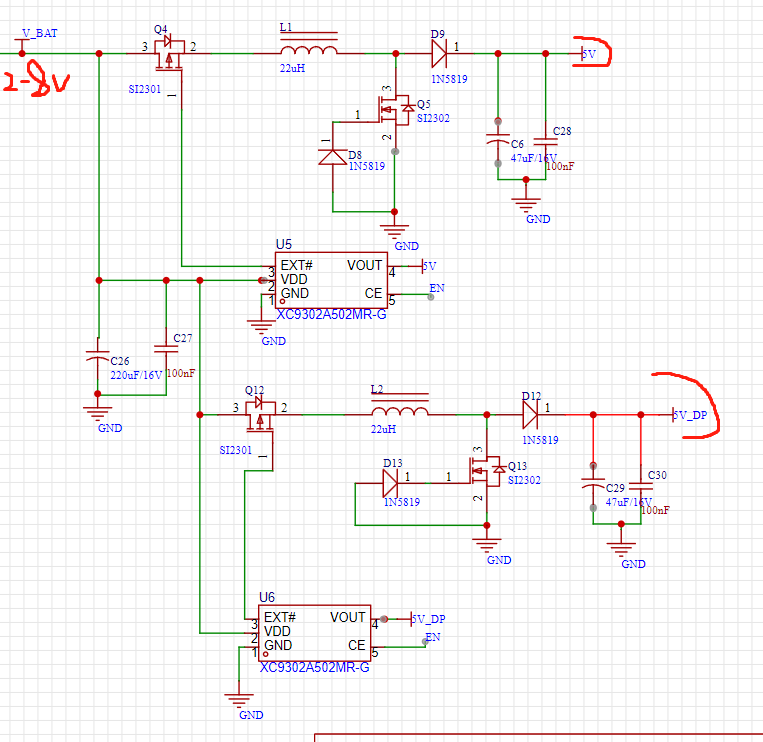Click the Q12 designator label
Screen dimensions: 763x742
(254, 390)
